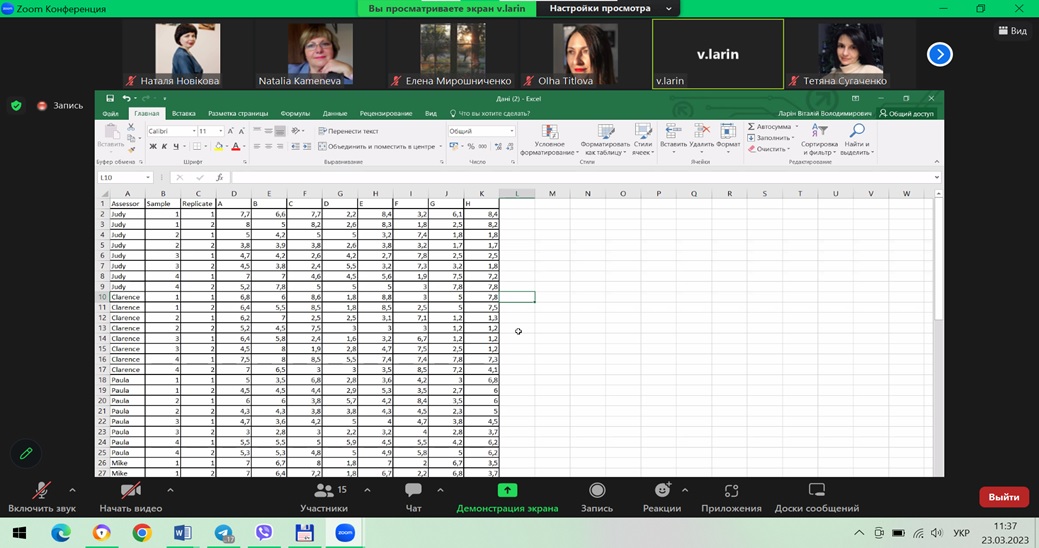The width and height of the screenshot is (1039, 548).
Task: Show next participants with blue arrow
Action: (939, 54)
